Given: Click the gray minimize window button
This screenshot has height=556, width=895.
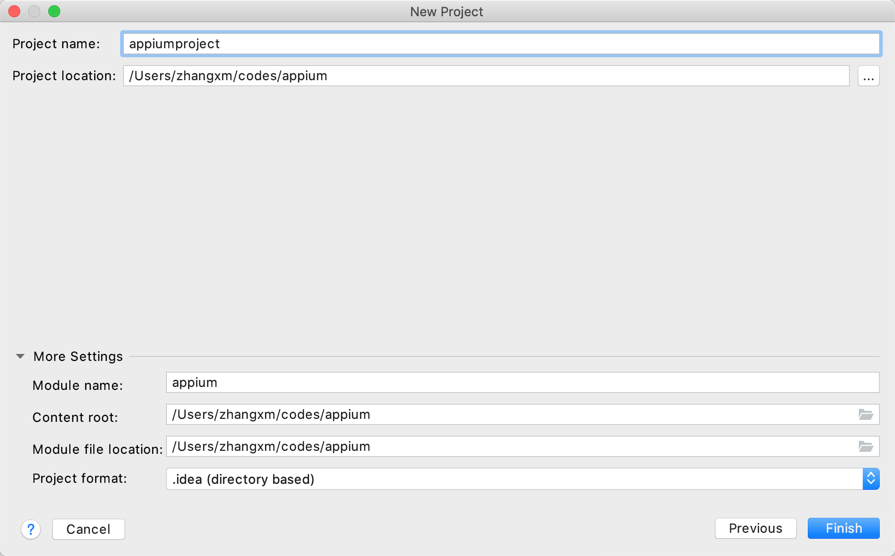Looking at the screenshot, I should (34, 11).
